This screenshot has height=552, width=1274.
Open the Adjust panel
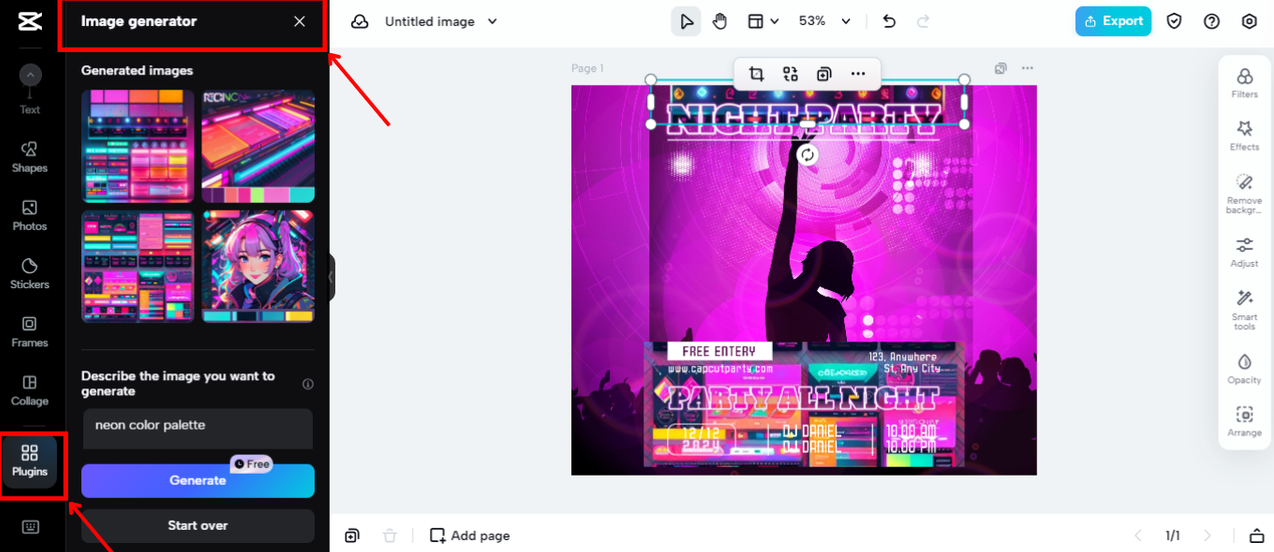[1245, 252]
